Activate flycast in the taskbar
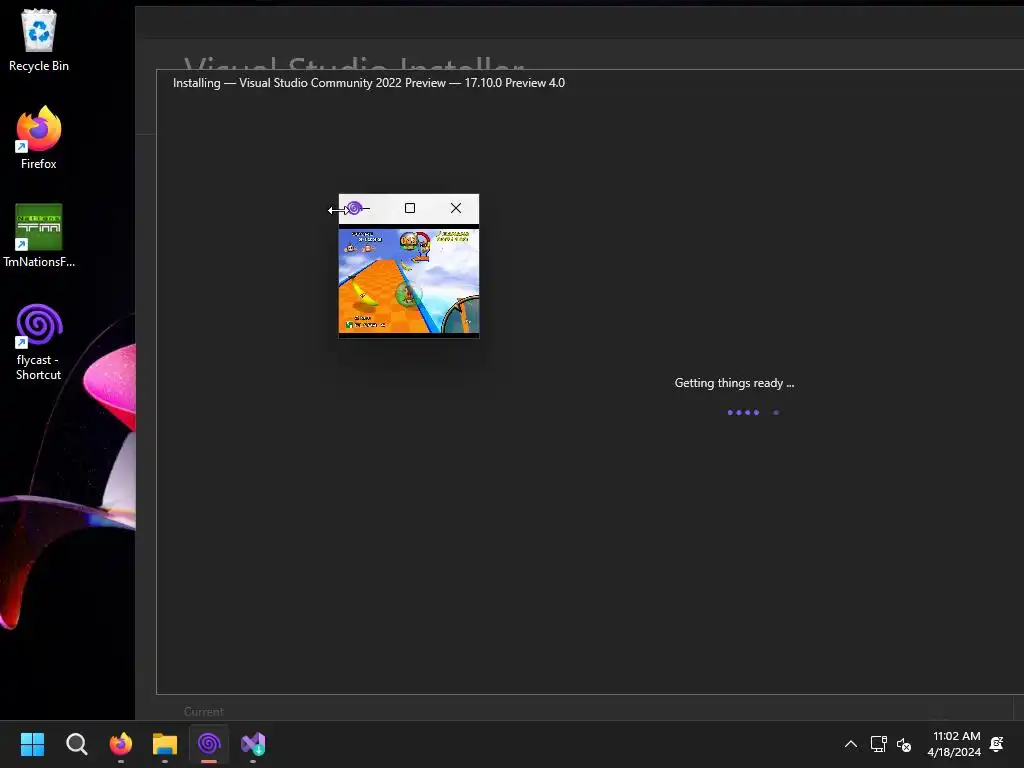Screen dimensions: 1024x768 click(x=209, y=744)
